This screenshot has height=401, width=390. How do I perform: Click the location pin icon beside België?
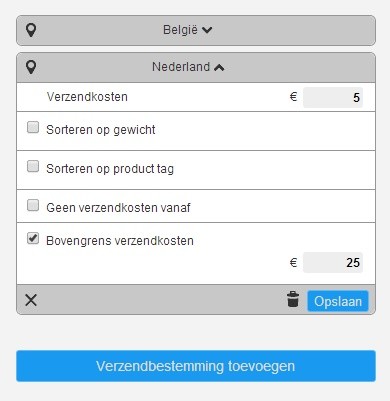31,30
